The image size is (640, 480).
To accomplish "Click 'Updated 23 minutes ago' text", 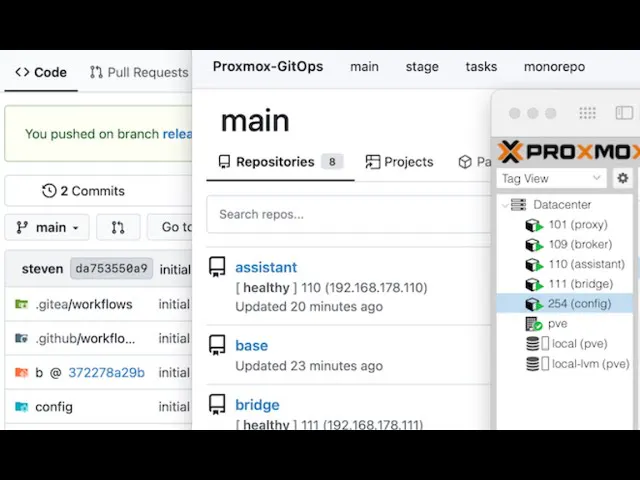I will coord(309,366).
